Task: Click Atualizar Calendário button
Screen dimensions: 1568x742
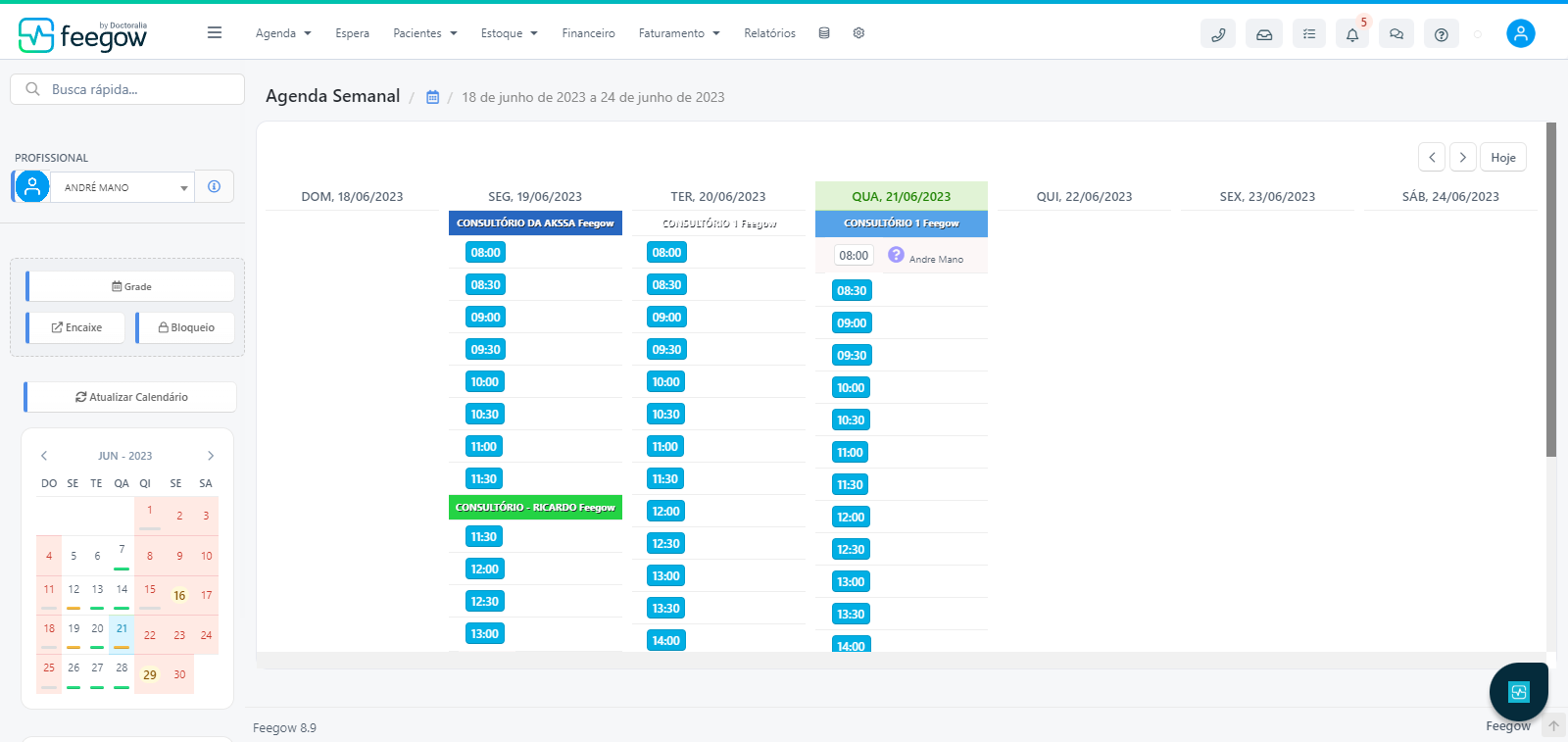Action: (130, 397)
